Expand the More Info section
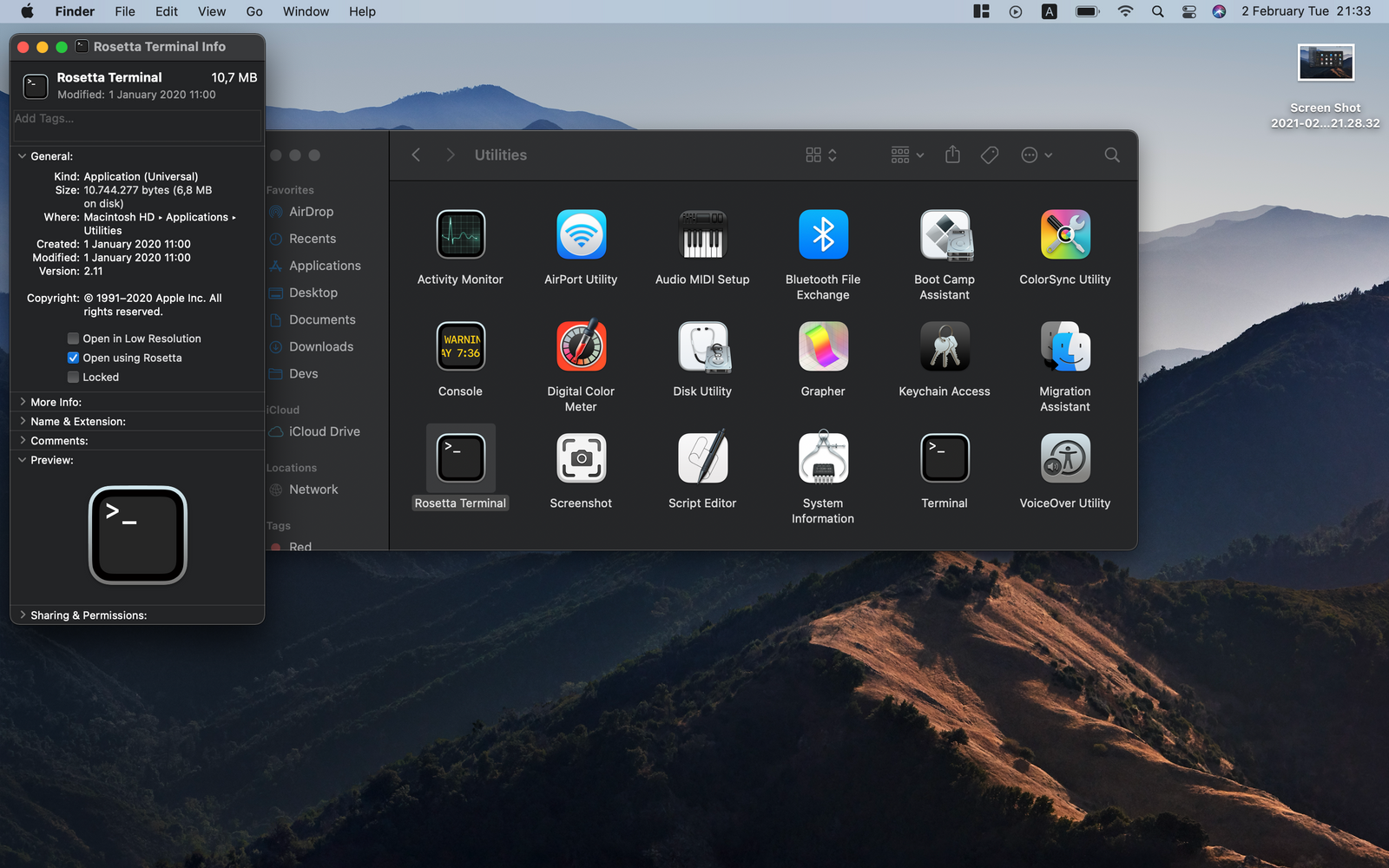Screen dimensions: 1389x868 coord(23,402)
